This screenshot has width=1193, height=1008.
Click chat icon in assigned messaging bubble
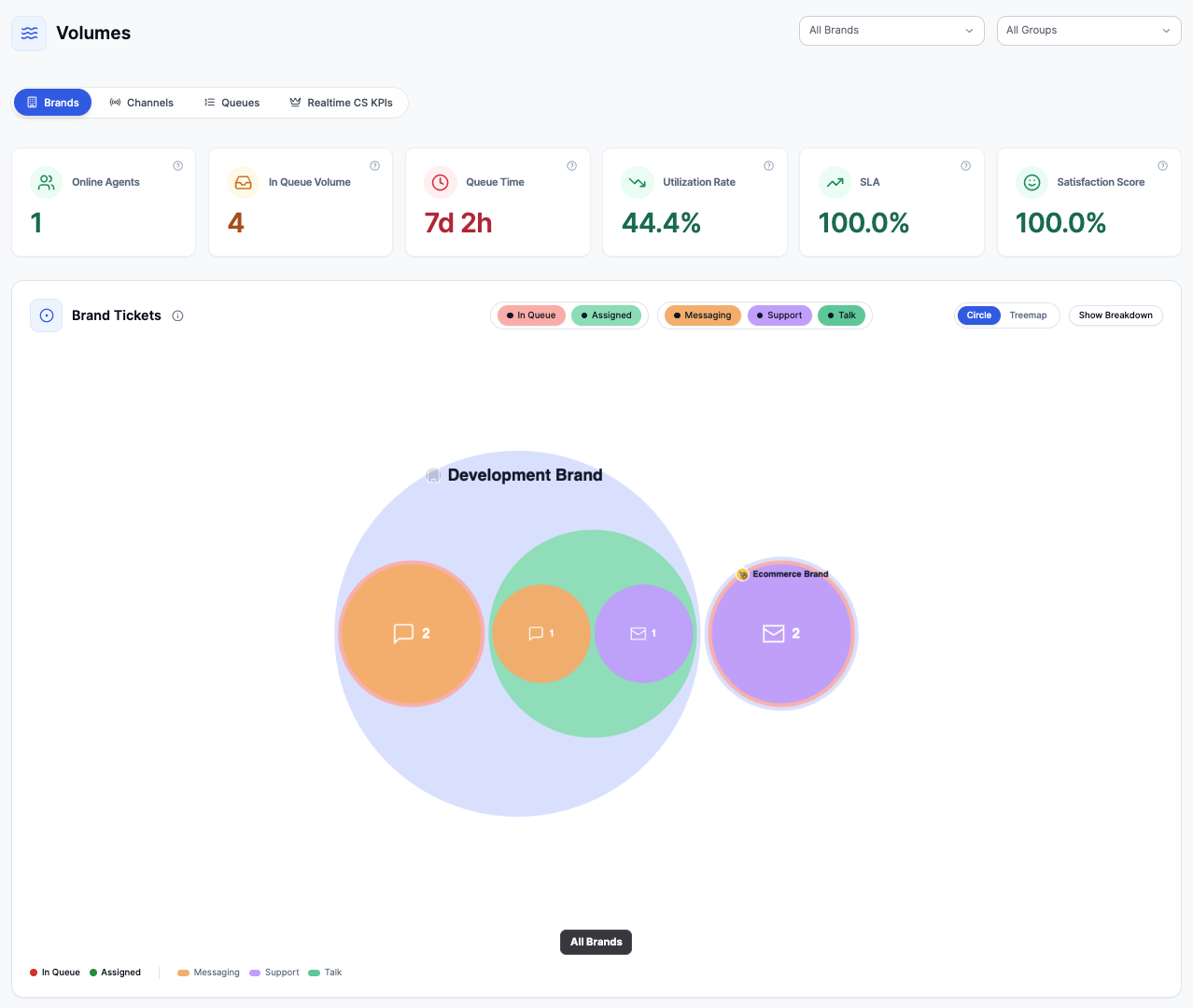536,634
